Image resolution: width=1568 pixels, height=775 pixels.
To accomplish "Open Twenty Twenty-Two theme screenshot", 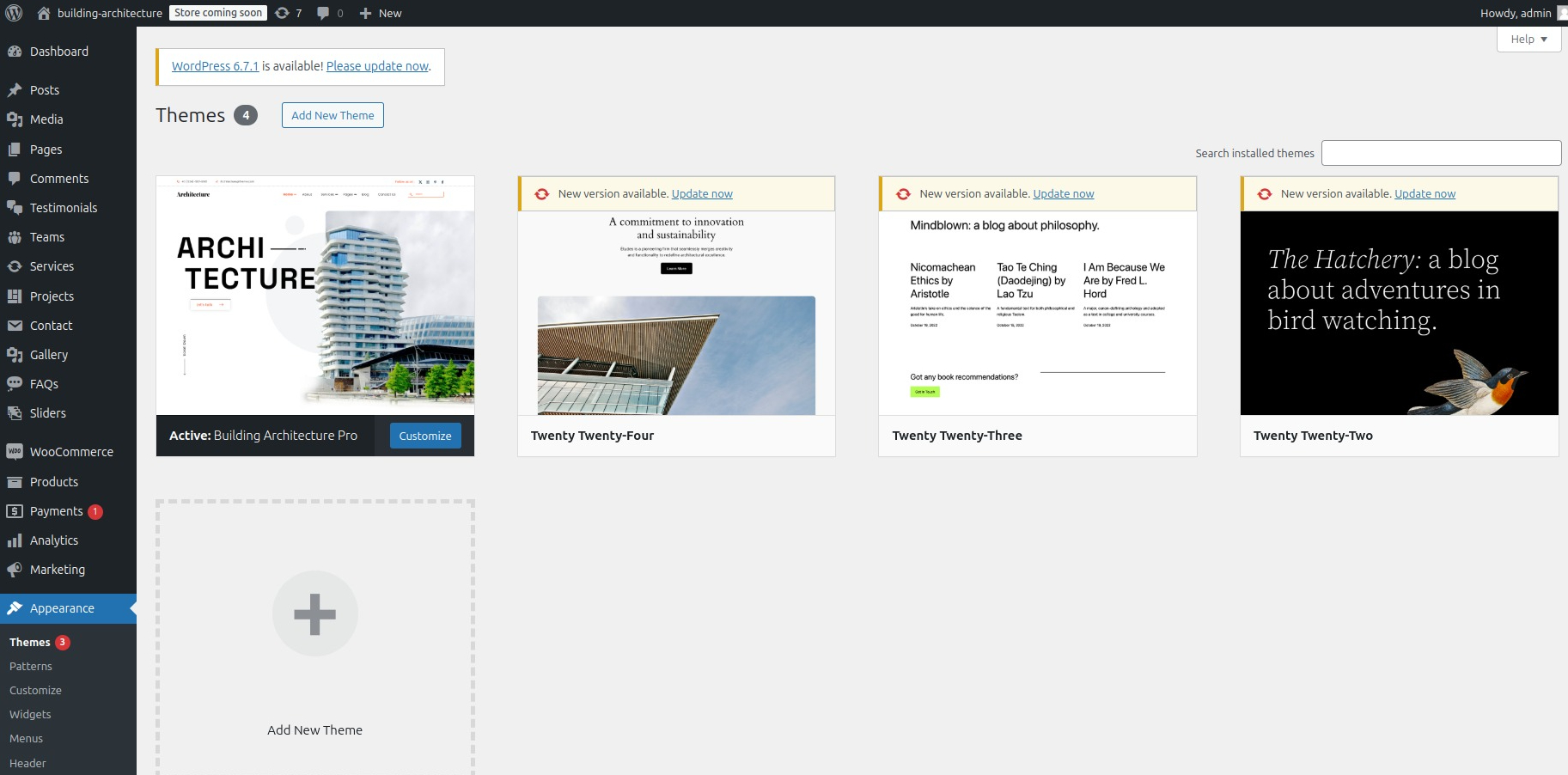I will [x=1400, y=313].
